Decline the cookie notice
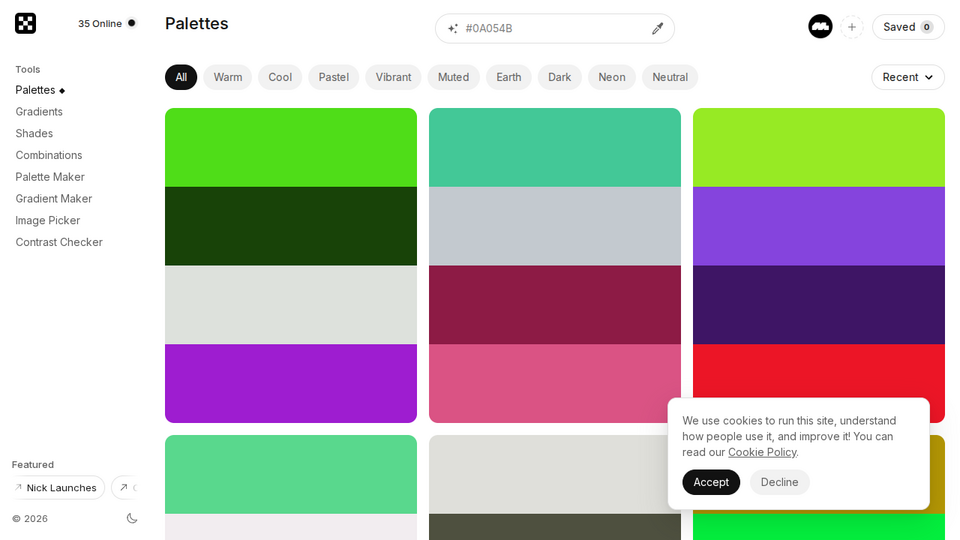The image size is (960, 540). (x=779, y=482)
